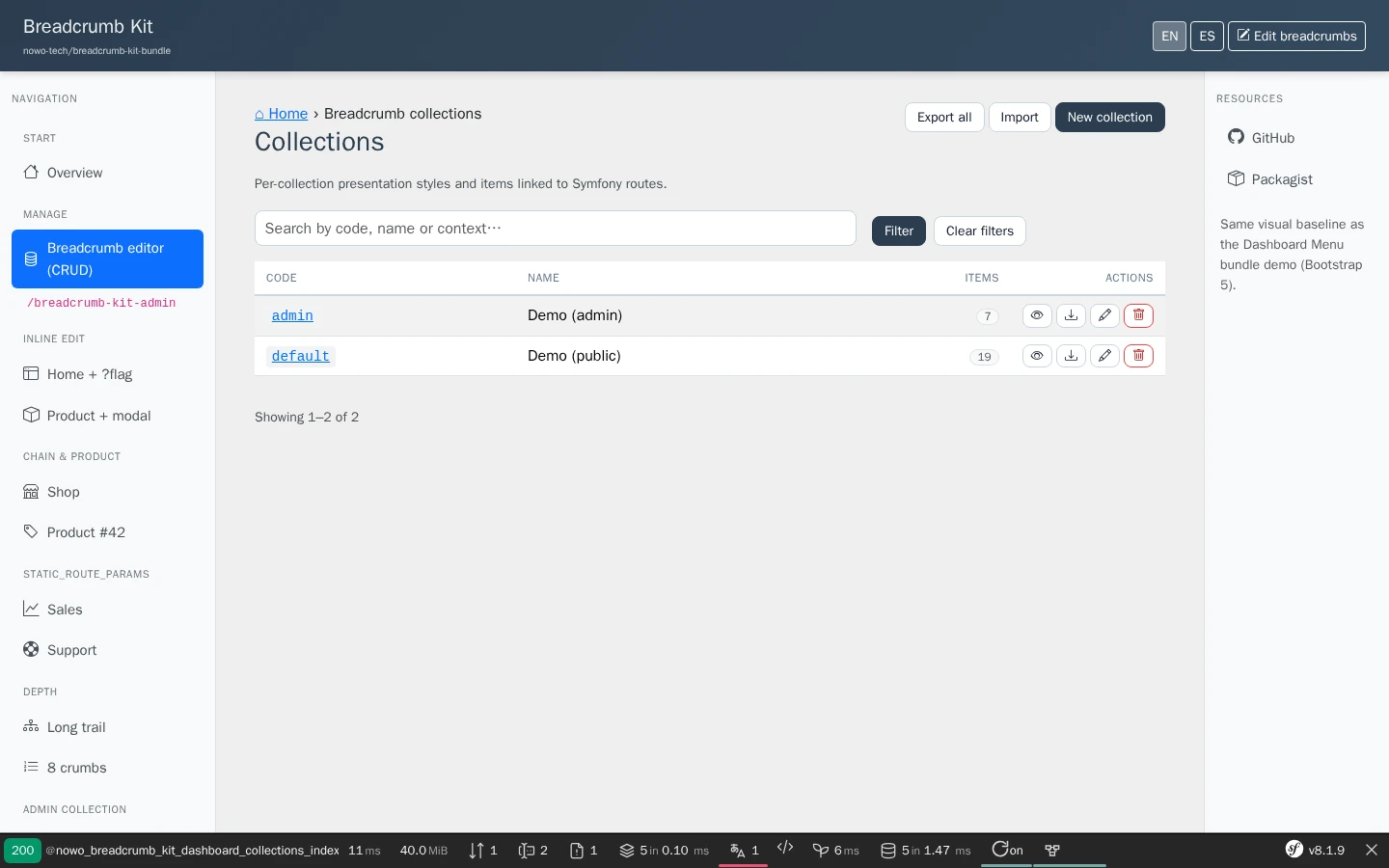Click the items badge showing 7
Screen dimensions: 1389x868
988,316
